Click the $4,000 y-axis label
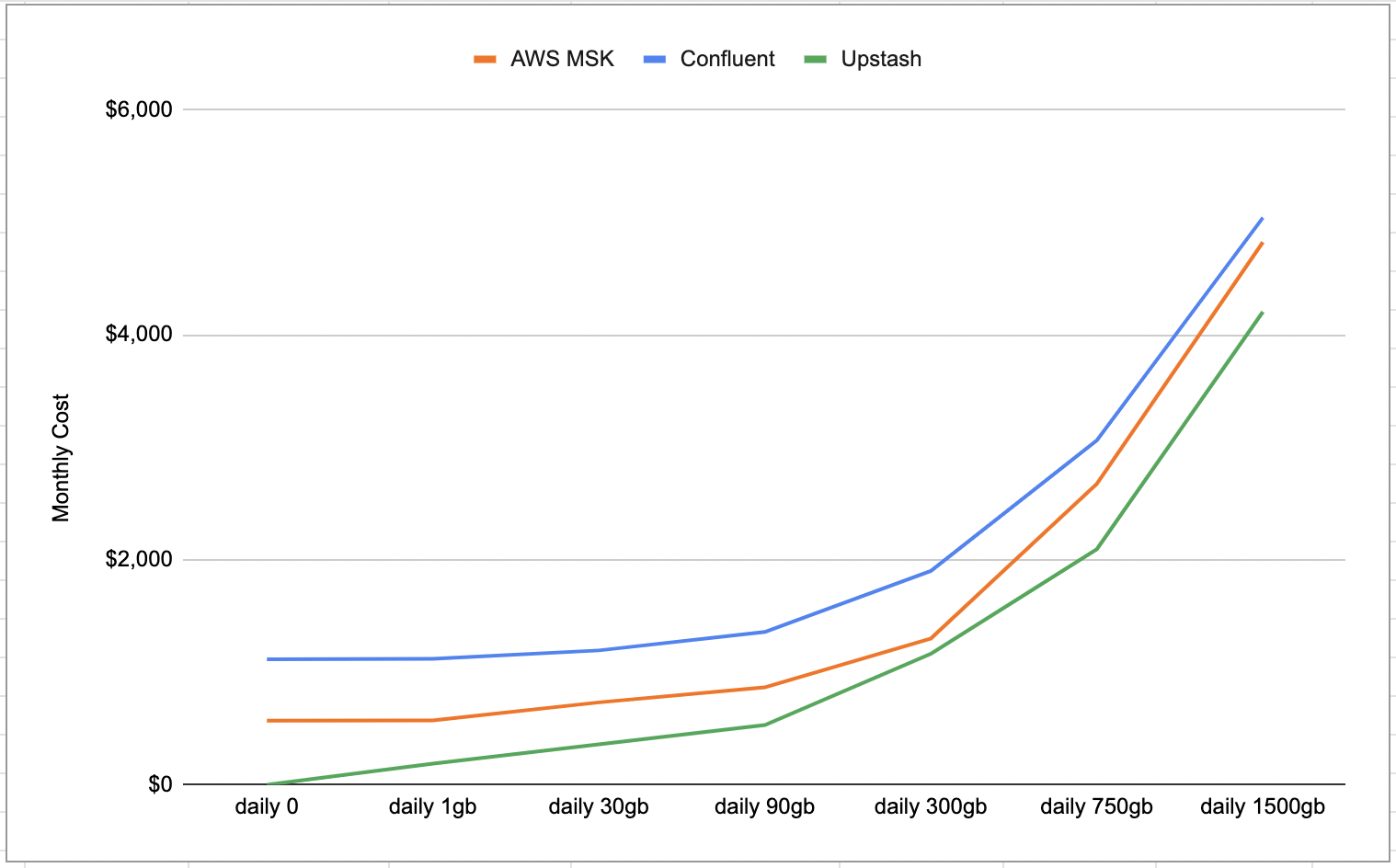The width and height of the screenshot is (1396, 868). (139, 334)
